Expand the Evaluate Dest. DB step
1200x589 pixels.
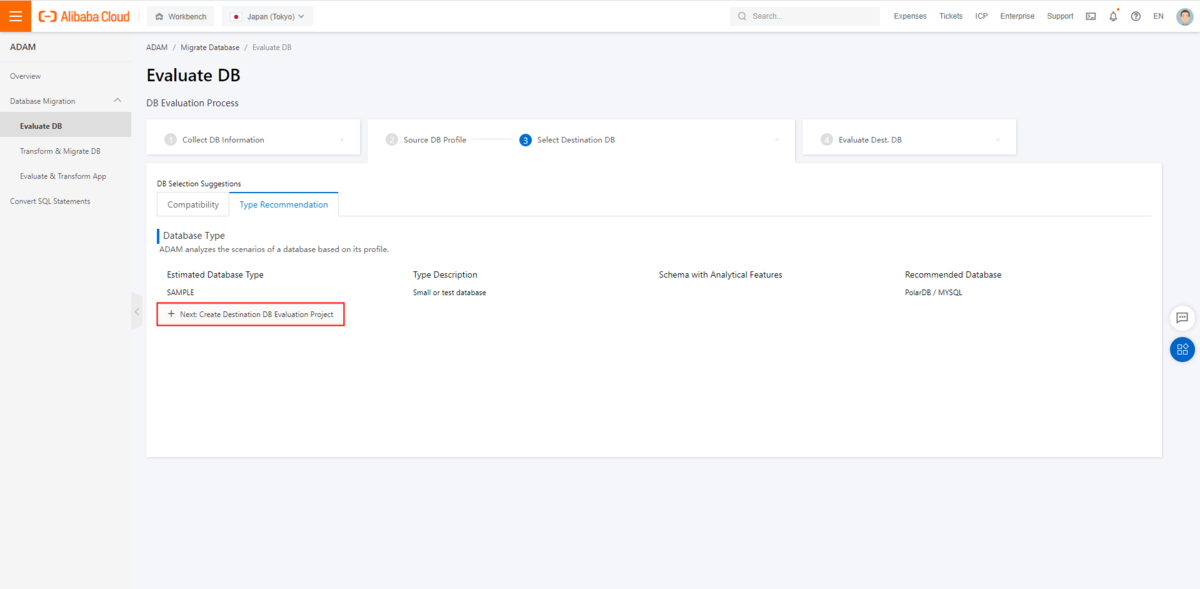coord(909,140)
